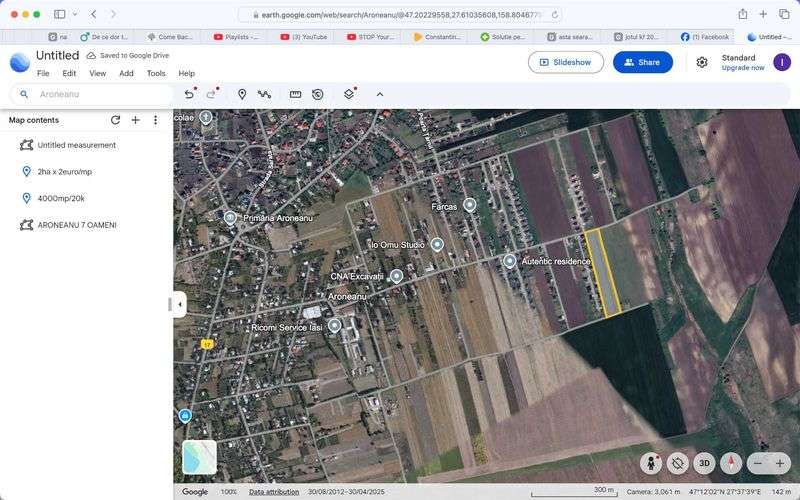The width and height of the screenshot is (800, 500).
Task: Click the Autentic residence map marker
Action: [x=509, y=261]
